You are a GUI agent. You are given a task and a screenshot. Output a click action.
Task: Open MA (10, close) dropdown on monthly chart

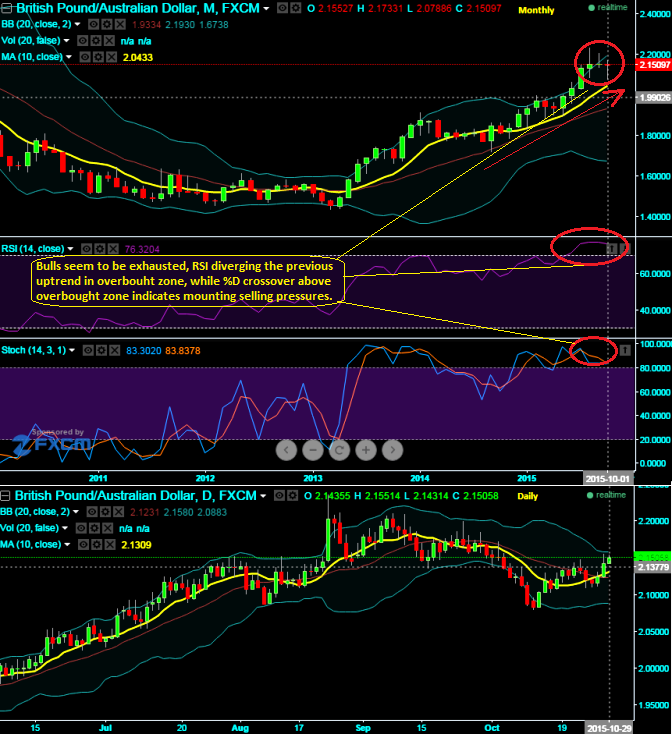69,57
